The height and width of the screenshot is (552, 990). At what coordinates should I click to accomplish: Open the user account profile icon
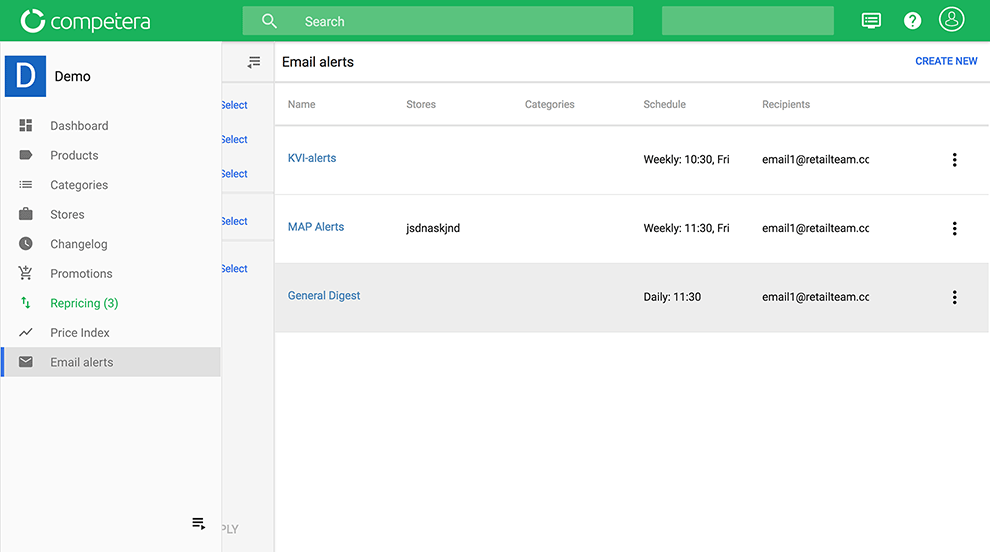pos(951,20)
